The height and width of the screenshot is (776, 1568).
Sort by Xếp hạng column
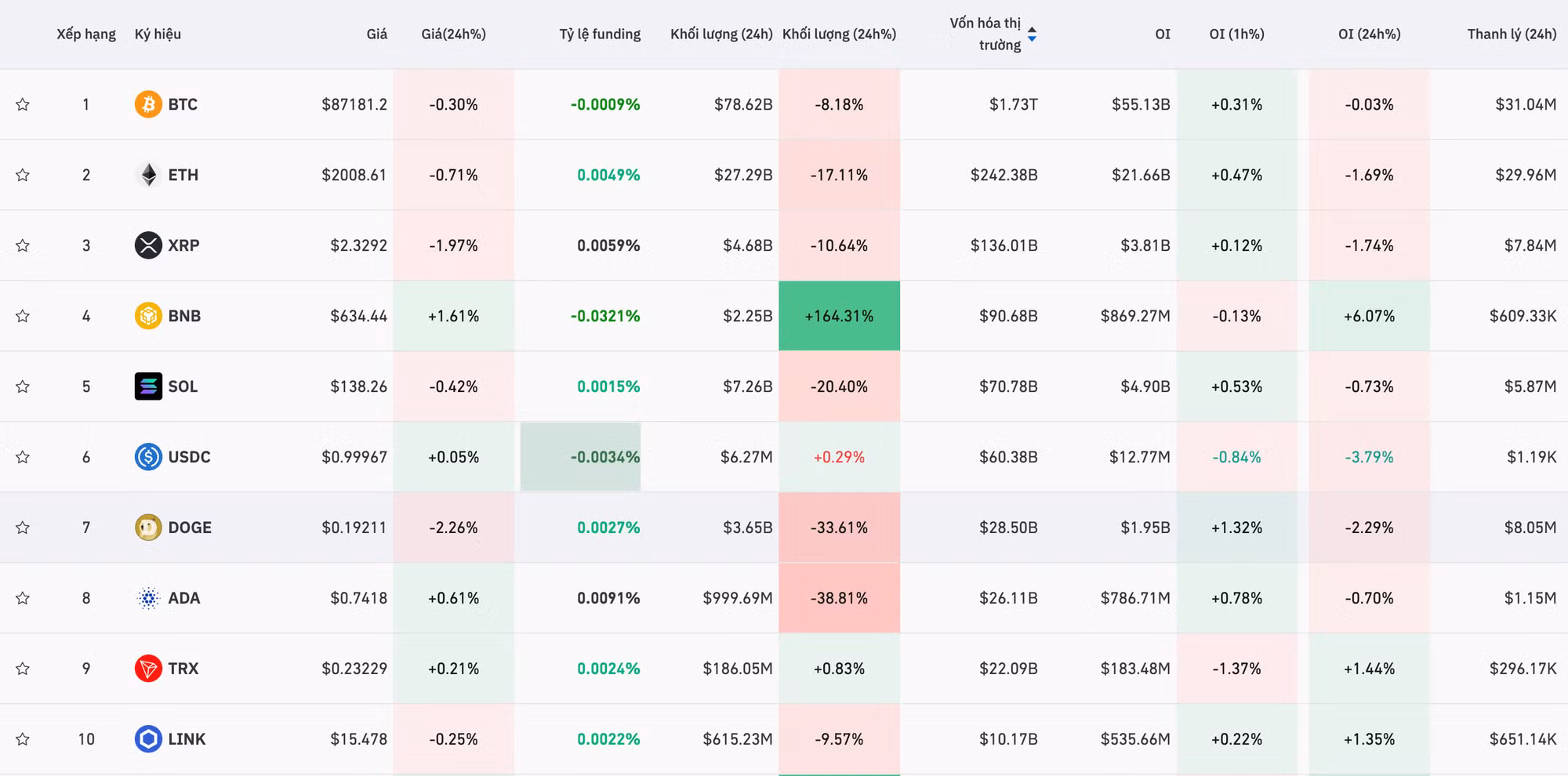tap(86, 34)
